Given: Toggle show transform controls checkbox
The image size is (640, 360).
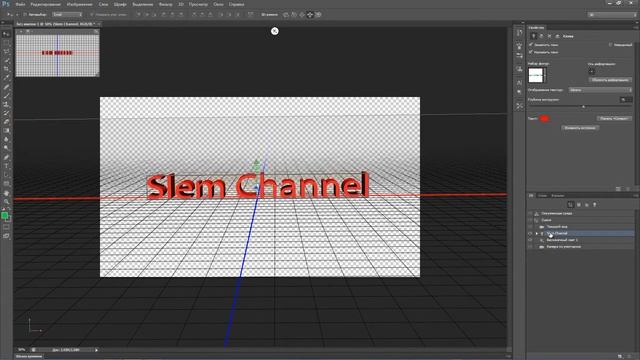Looking at the screenshot, I should 92,15.
